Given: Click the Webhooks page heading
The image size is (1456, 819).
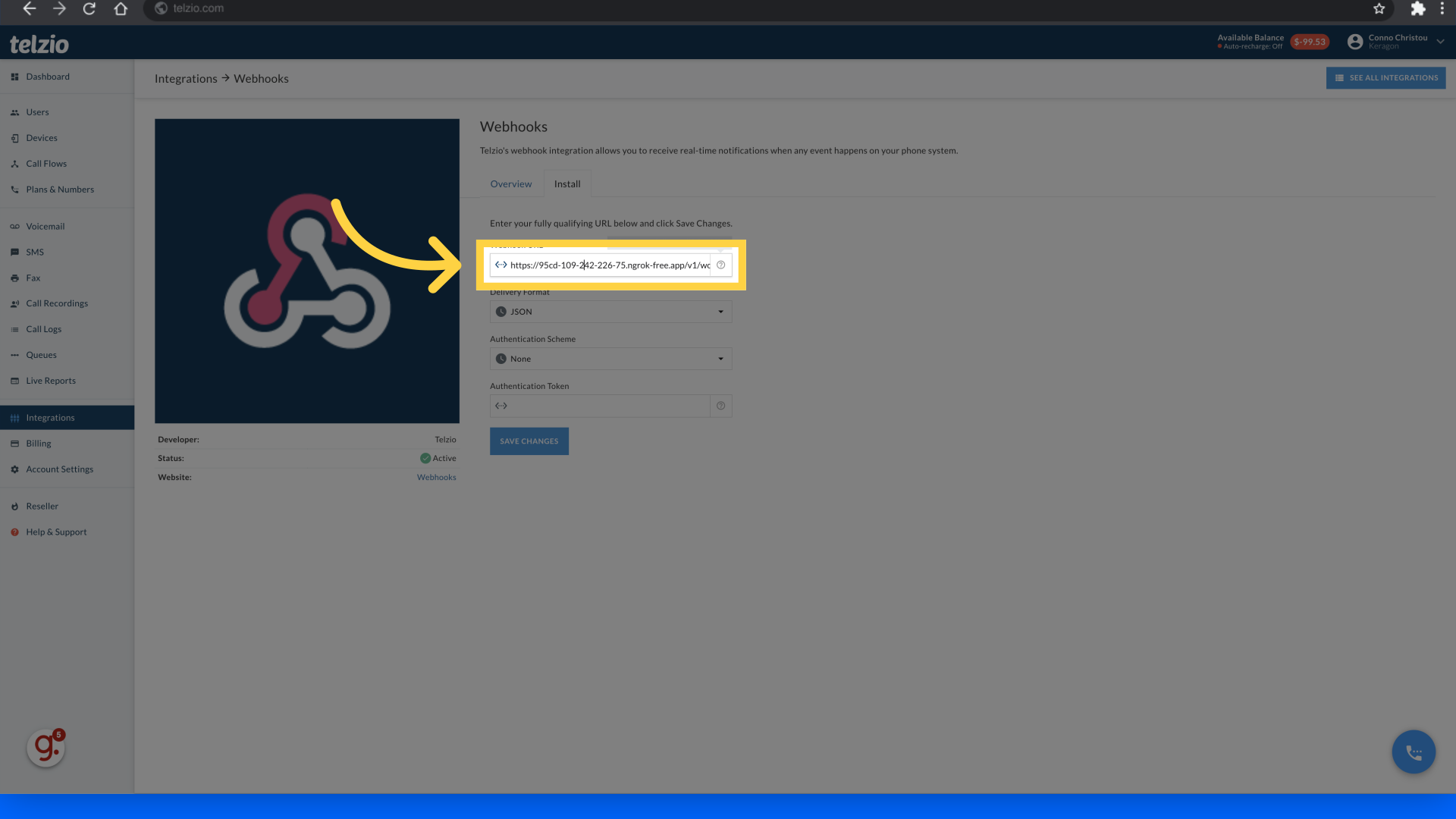Looking at the screenshot, I should tap(513, 127).
